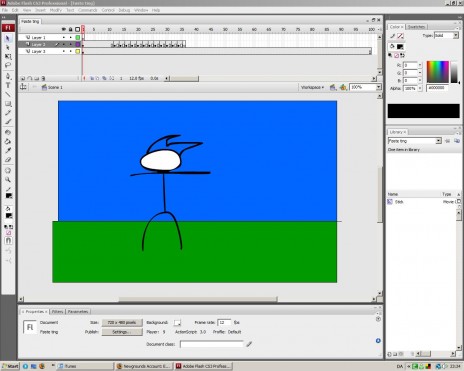Select the Ink Bottle tool
Viewport: 464px width, 371px height.
8,132
